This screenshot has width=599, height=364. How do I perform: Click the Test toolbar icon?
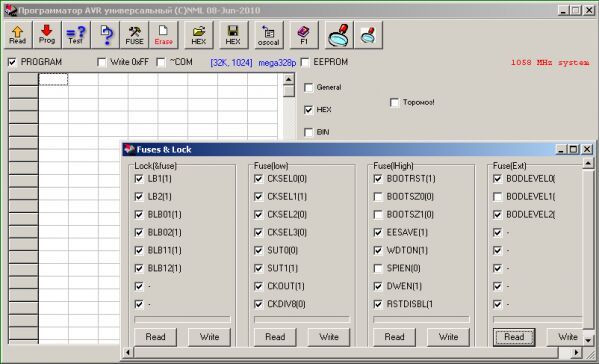[76, 35]
